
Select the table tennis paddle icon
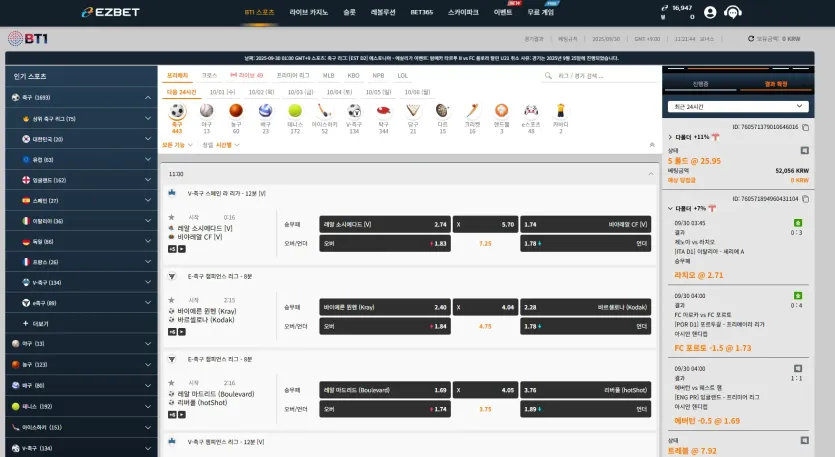tap(383, 111)
